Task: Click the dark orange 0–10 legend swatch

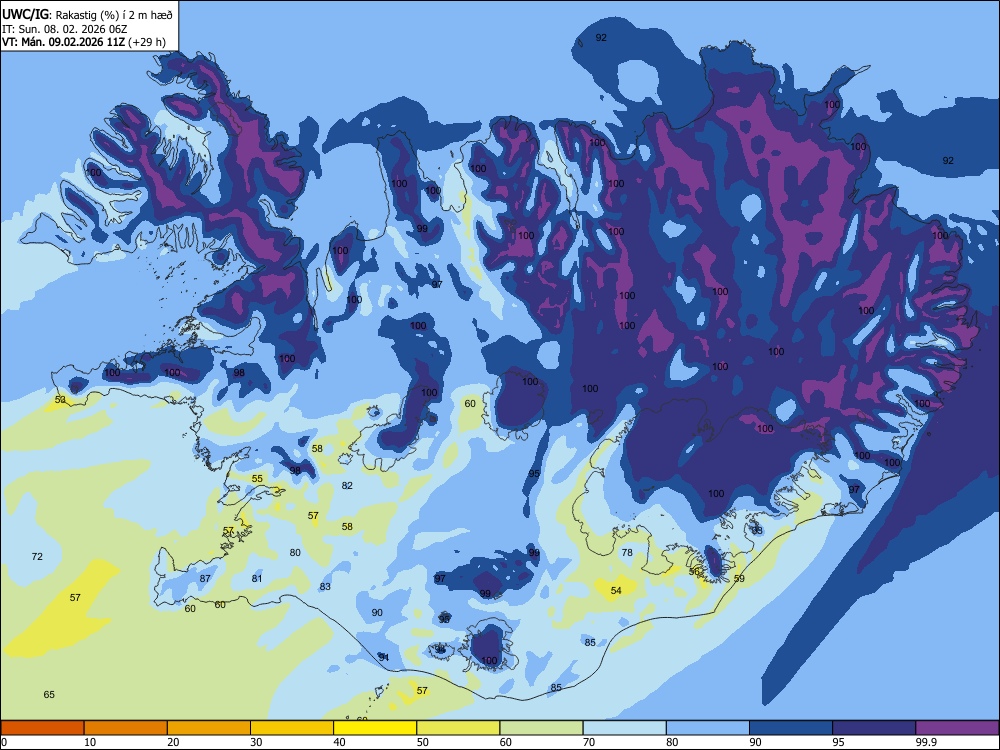Action: tap(42, 728)
